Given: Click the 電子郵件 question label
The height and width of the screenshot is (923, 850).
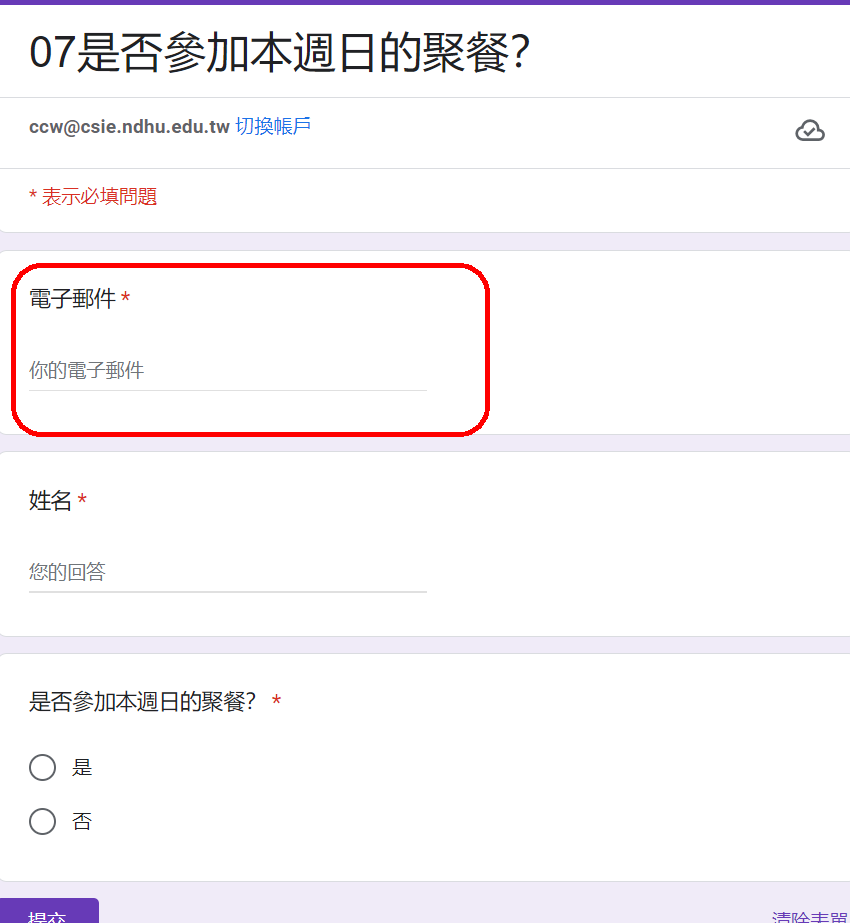Looking at the screenshot, I should pos(72,299).
